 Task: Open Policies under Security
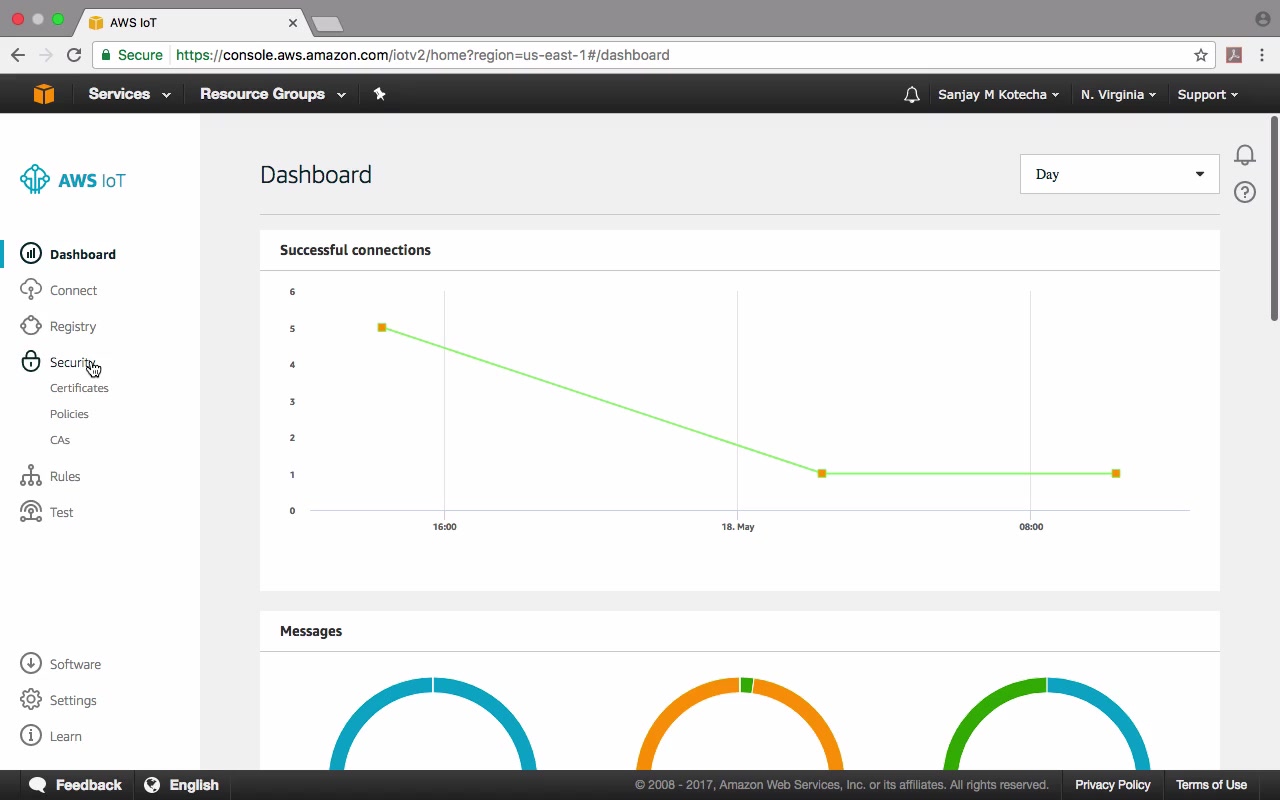click(x=69, y=414)
